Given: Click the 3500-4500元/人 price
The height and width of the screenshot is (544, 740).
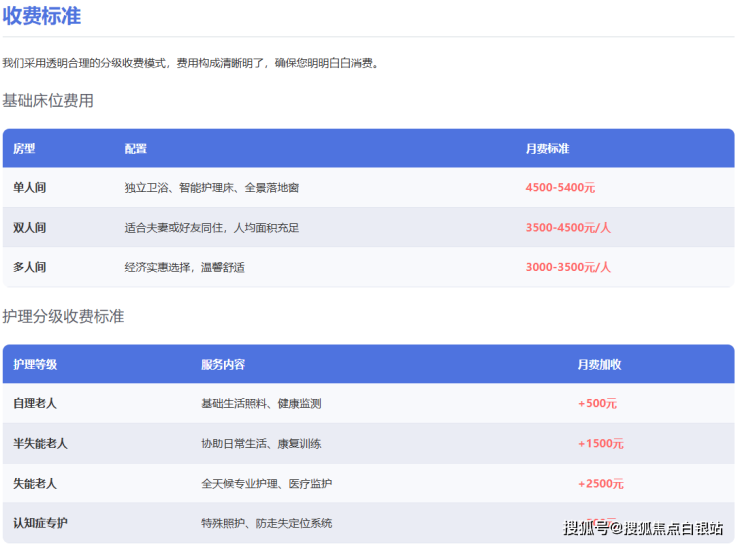Looking at the screenshot, I should point(568,227).
